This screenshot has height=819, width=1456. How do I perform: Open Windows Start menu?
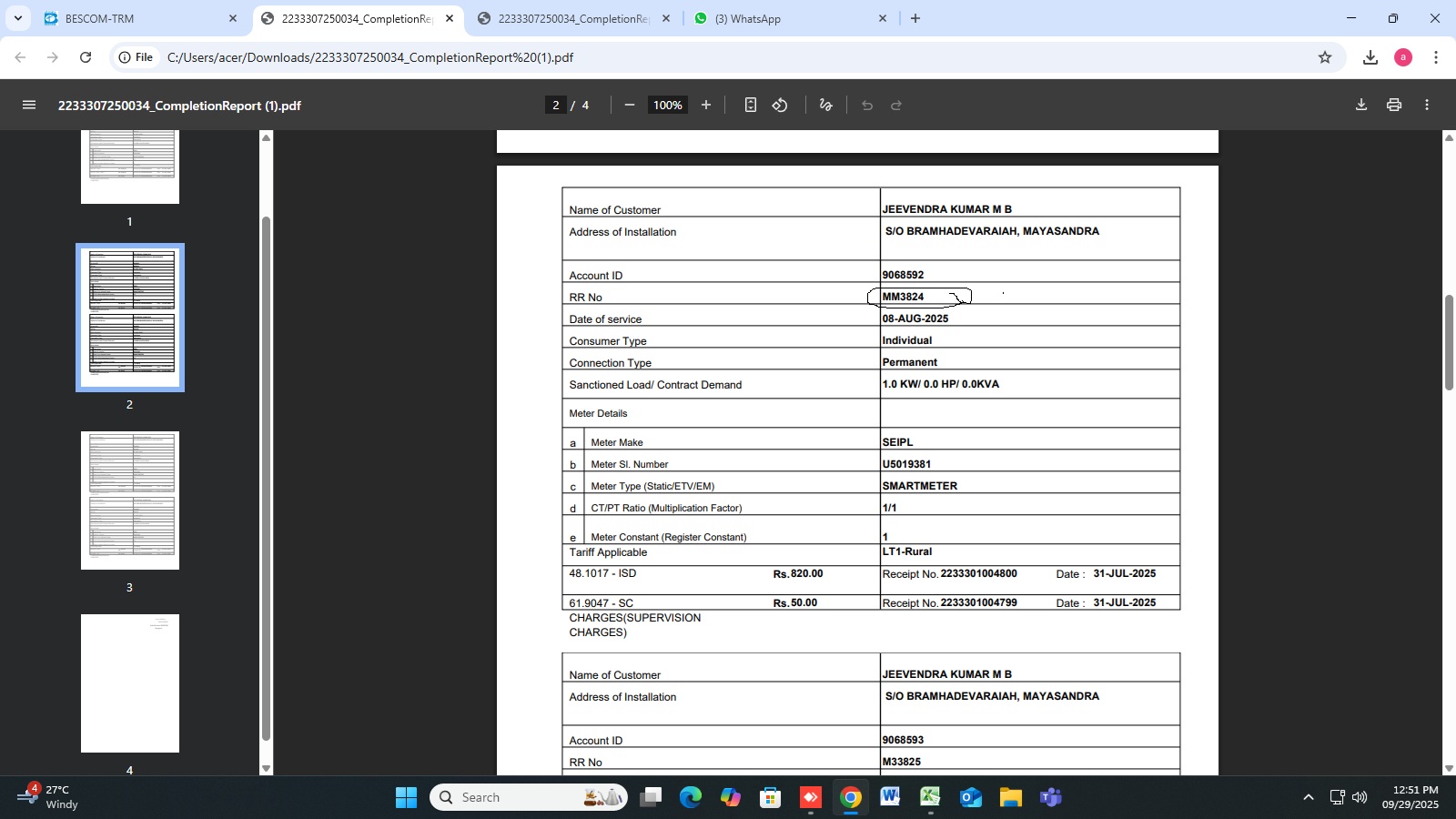[406, 797]
